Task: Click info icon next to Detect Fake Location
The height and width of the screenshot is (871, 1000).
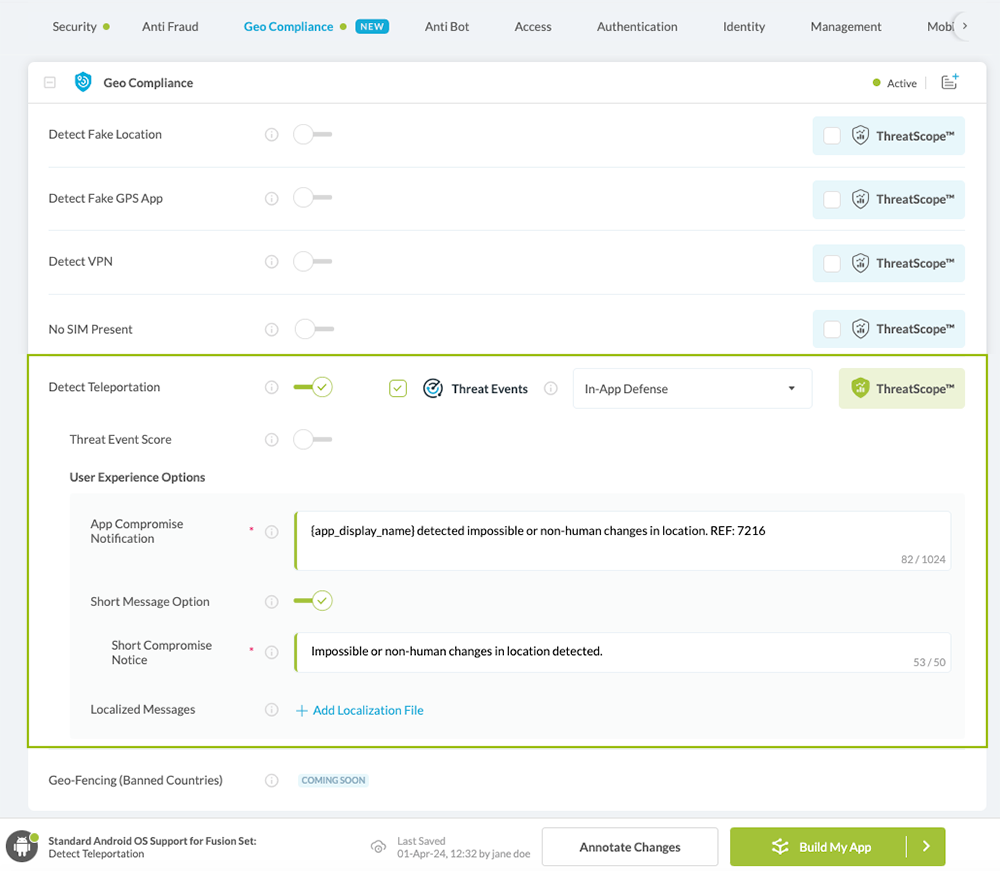Action: click(271, 135)
